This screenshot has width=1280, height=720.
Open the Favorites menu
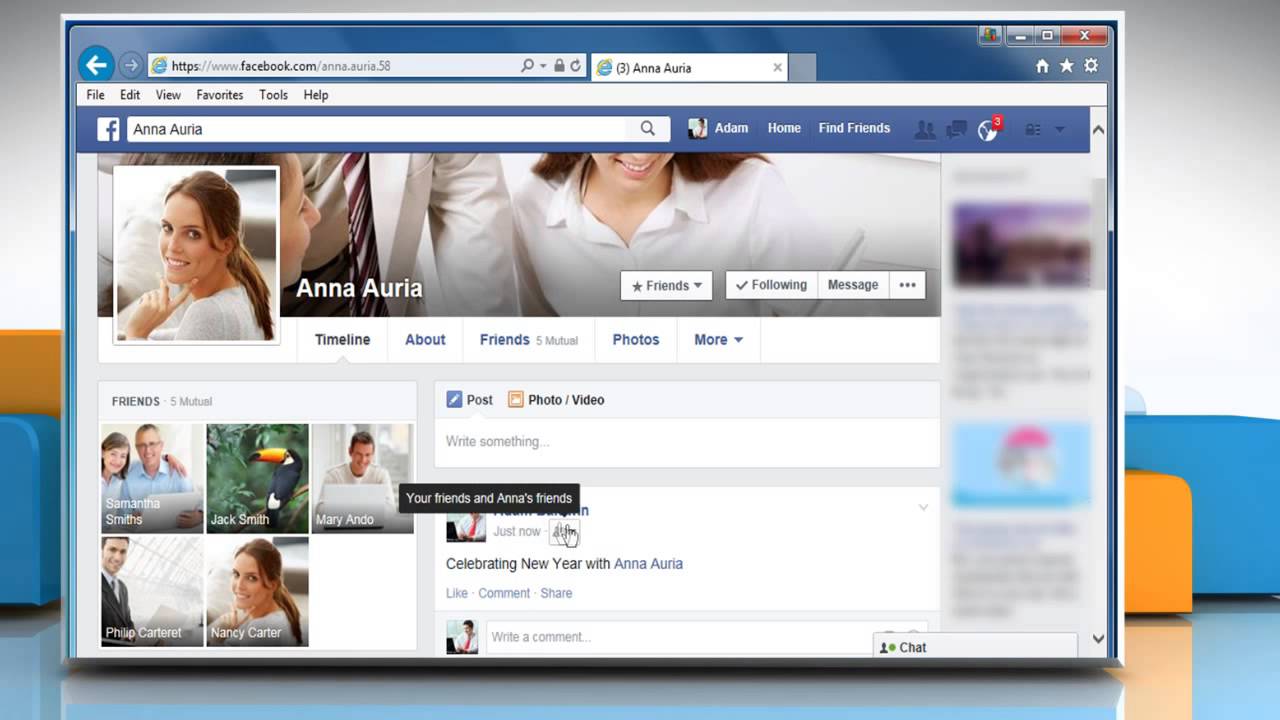pyautogui.click(x=220, y=95)
